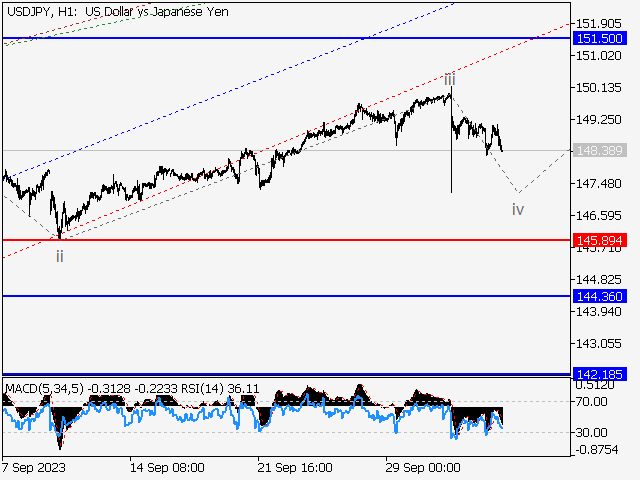The width and height of the screenshot is (640, 480).
Task: Click the -0.8754 MACD scale value
Action: [x=597, y=450]
